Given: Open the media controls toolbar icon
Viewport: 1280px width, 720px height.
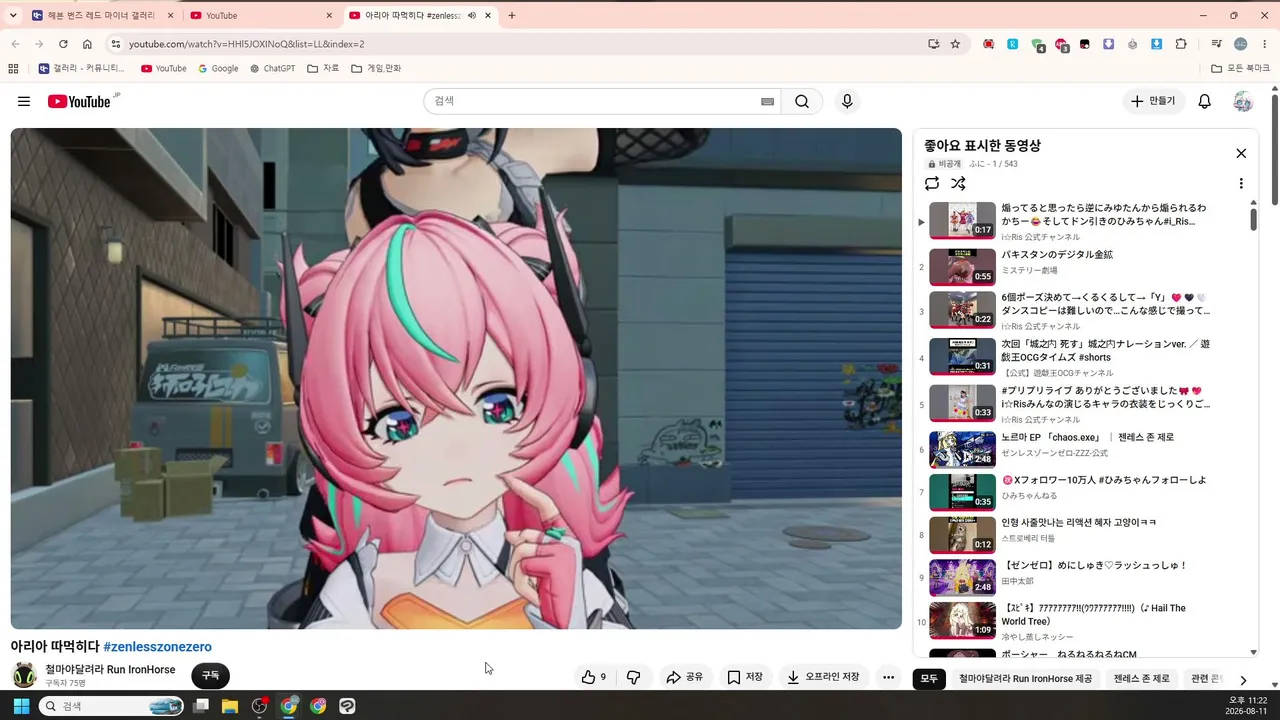Looking at the screenshot, I should (x=1217, y=44).
